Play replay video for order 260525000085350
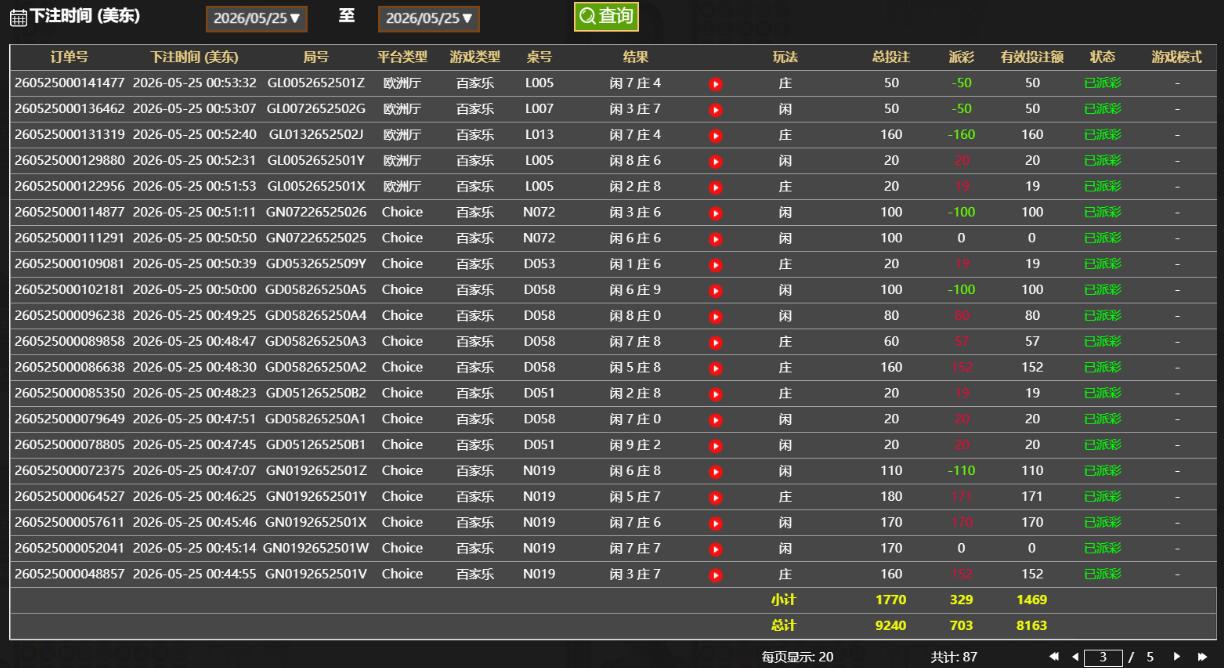Image resolution: width=1224 pixels, height=668 pixels. tap(715, 395)
